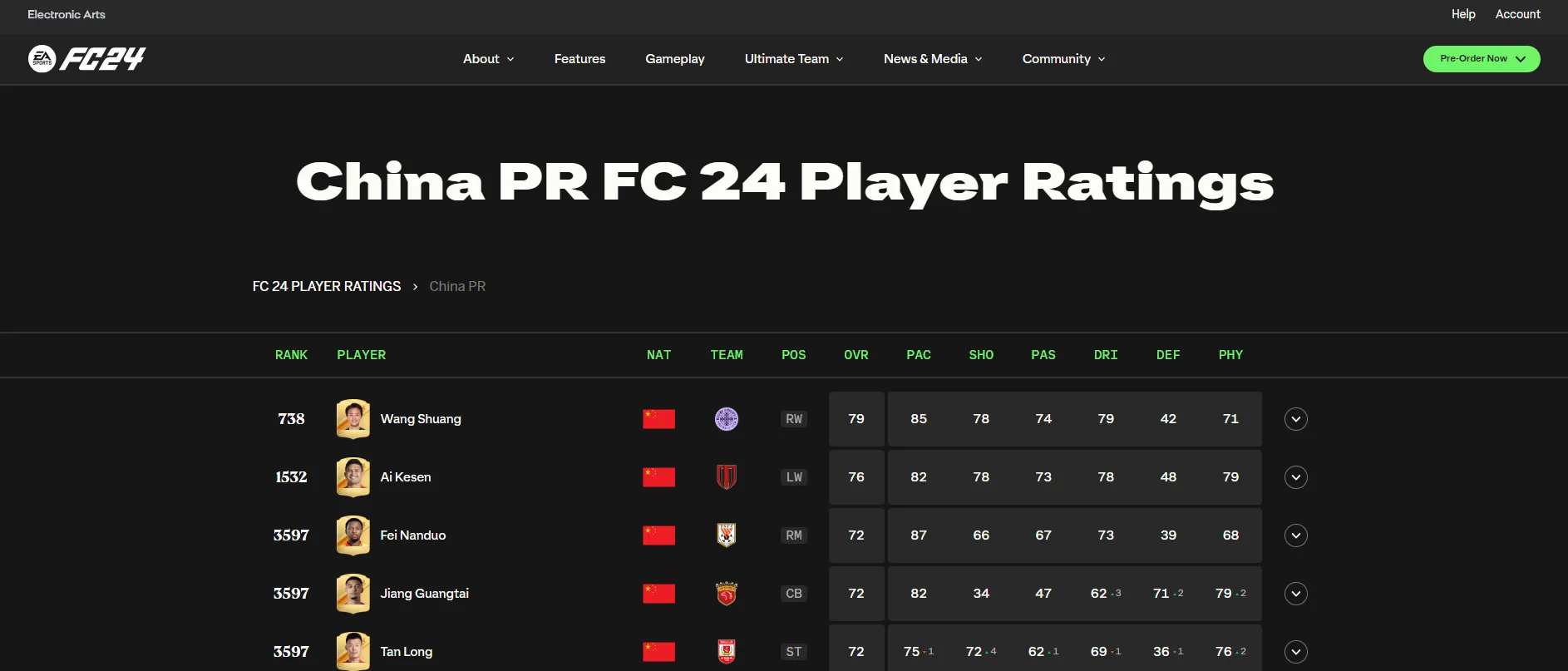Click Tan Long's team crest

pyautogui.click(x=727, y=652)
